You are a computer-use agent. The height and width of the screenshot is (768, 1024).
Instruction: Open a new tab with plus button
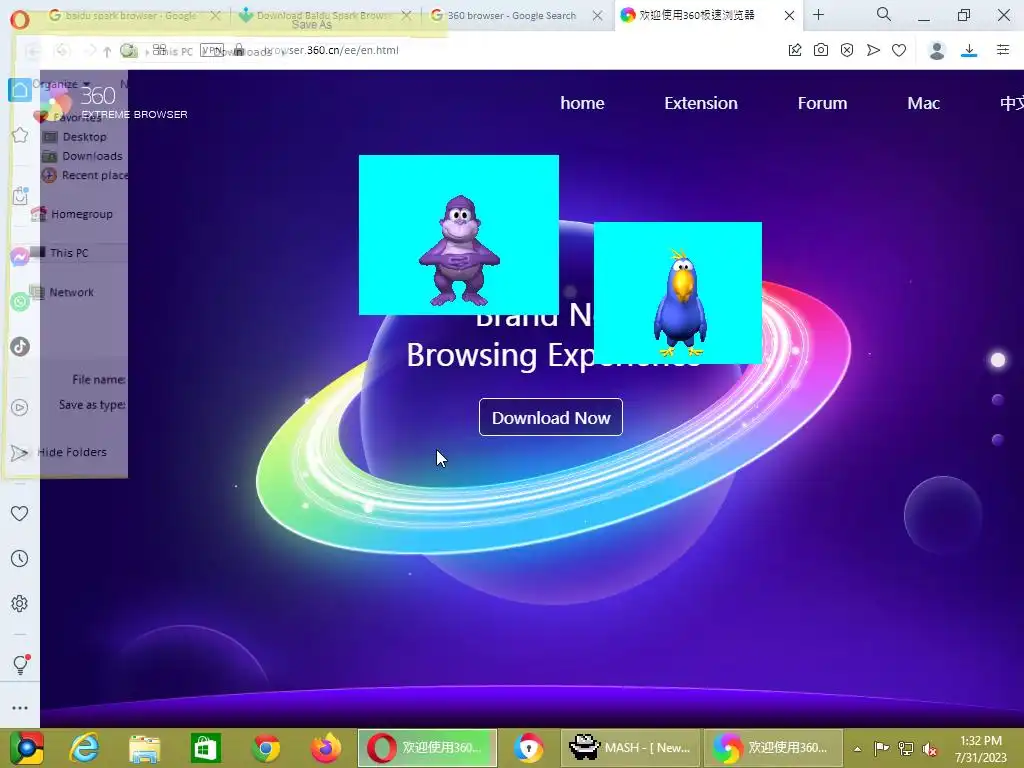click(x=818, y=14)
